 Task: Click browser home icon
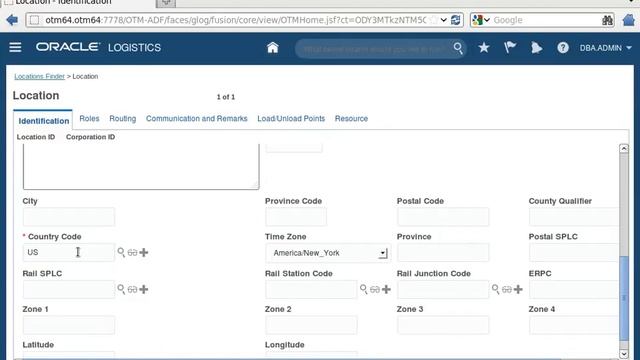click(x=629, y=20)
